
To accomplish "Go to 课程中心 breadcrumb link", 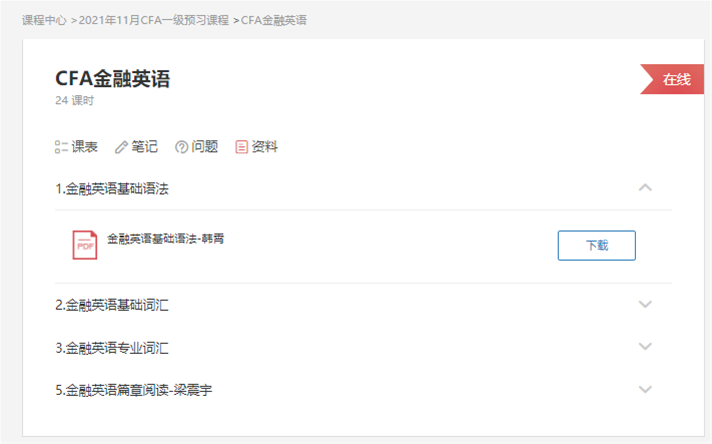I will 44,20.
